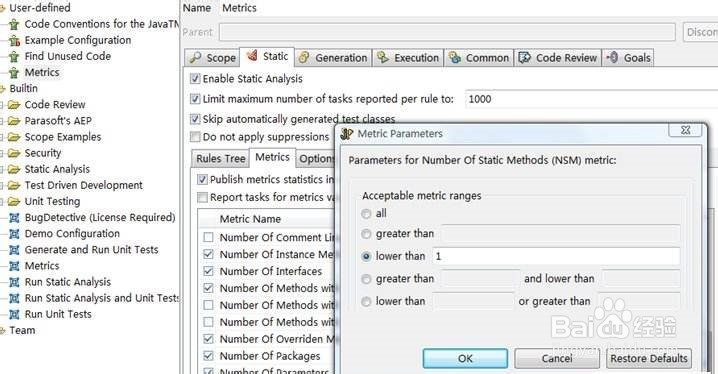Expand the Static Analysis folder node
718x374 pixels.
coord(2,169)
